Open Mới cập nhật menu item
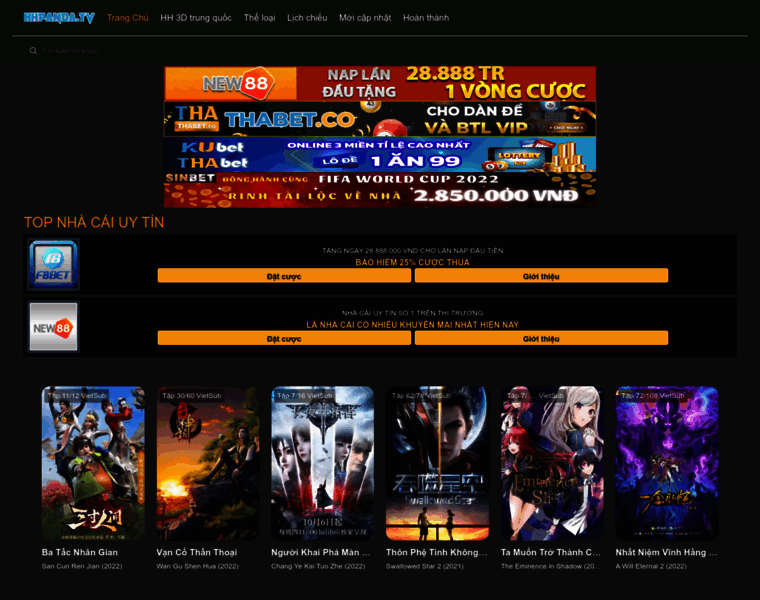 (365, 18)
